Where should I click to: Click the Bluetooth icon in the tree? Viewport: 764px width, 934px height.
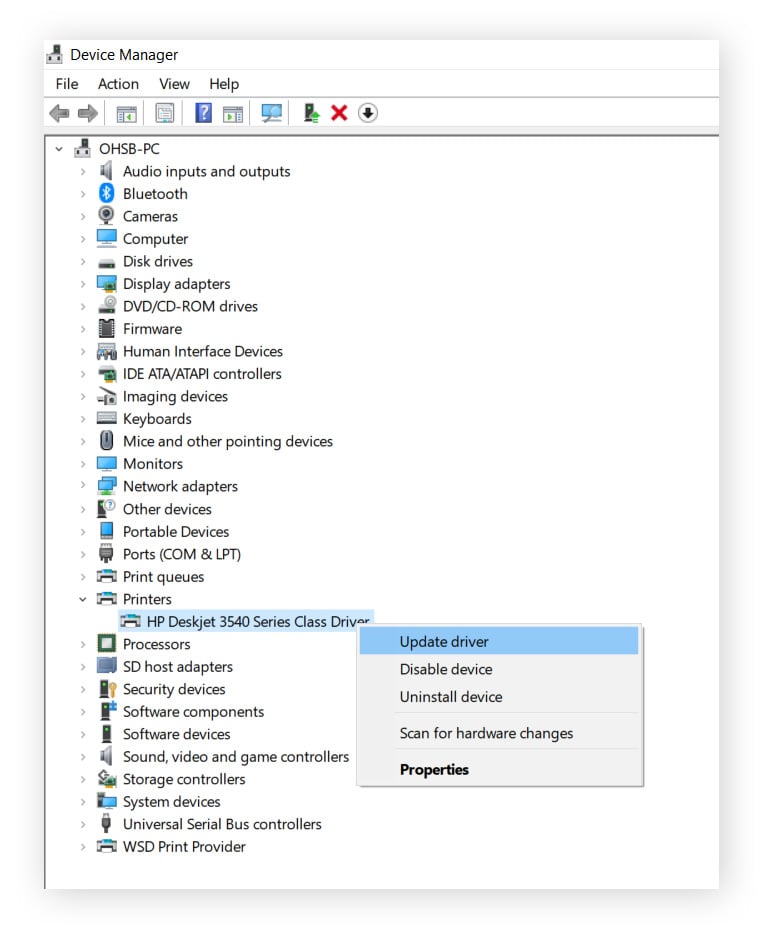tap(107, 194)
